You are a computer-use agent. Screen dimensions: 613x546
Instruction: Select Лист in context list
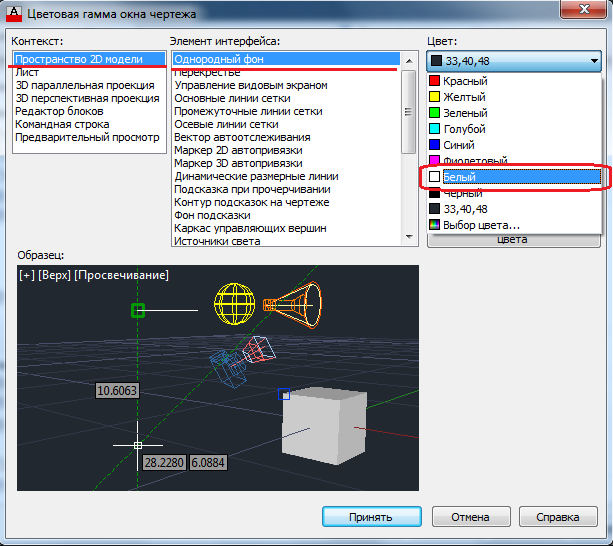click(26, 73)
